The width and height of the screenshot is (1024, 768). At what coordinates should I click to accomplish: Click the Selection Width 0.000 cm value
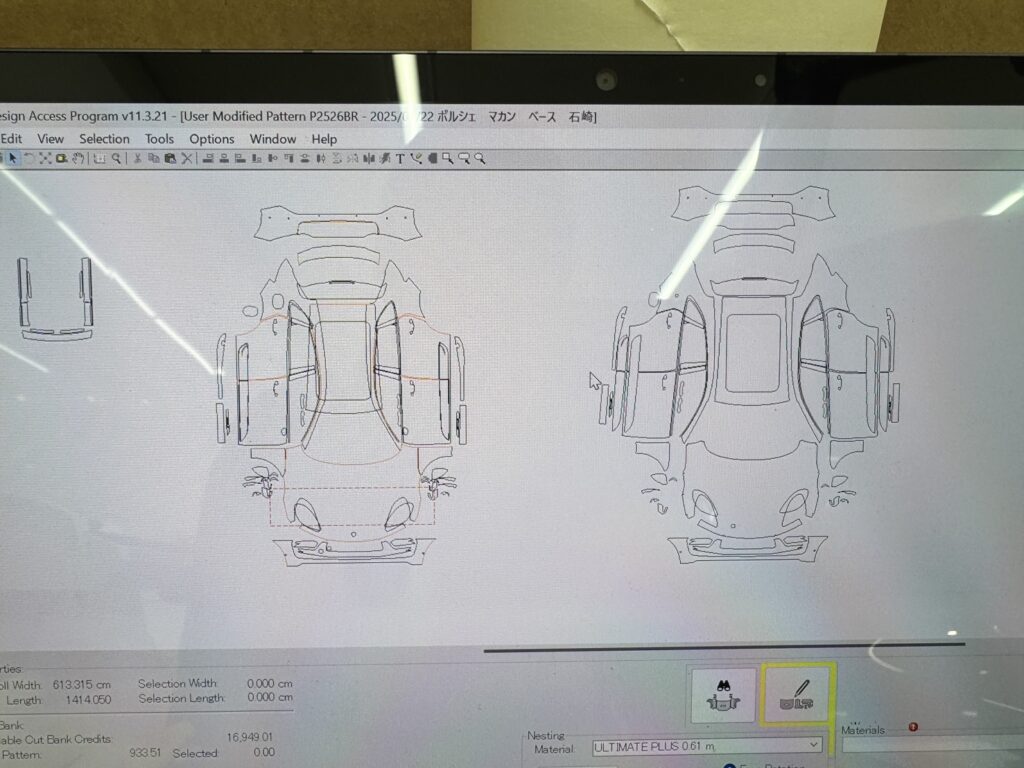pyautogui.click(x=270, y=683)
